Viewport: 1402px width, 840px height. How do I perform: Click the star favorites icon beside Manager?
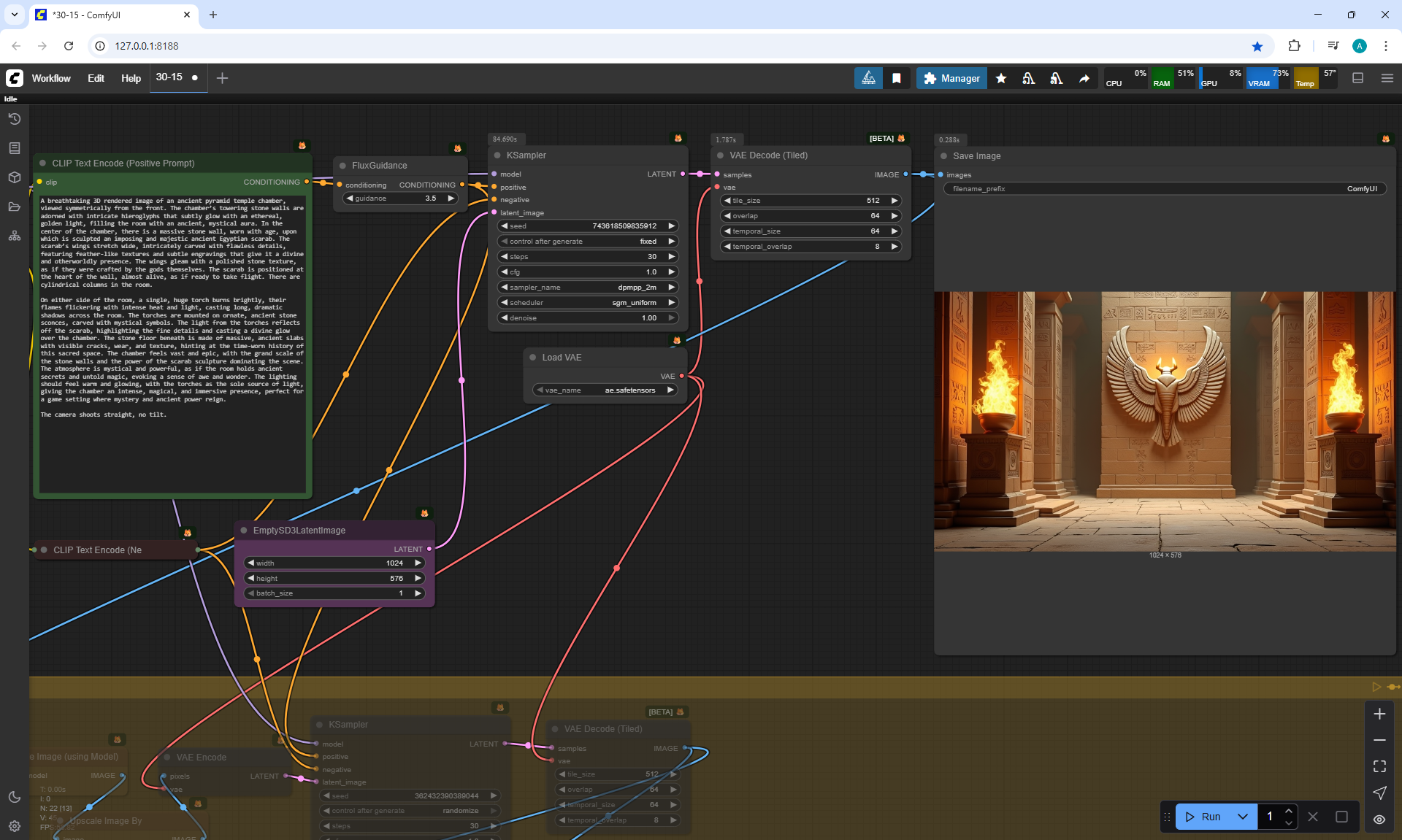(1001, 78)
